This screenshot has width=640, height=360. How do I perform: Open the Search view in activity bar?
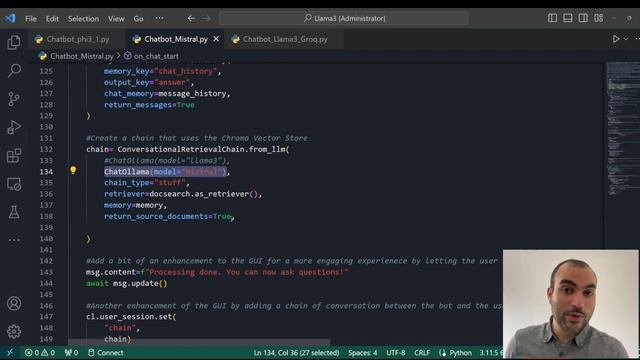14,71
